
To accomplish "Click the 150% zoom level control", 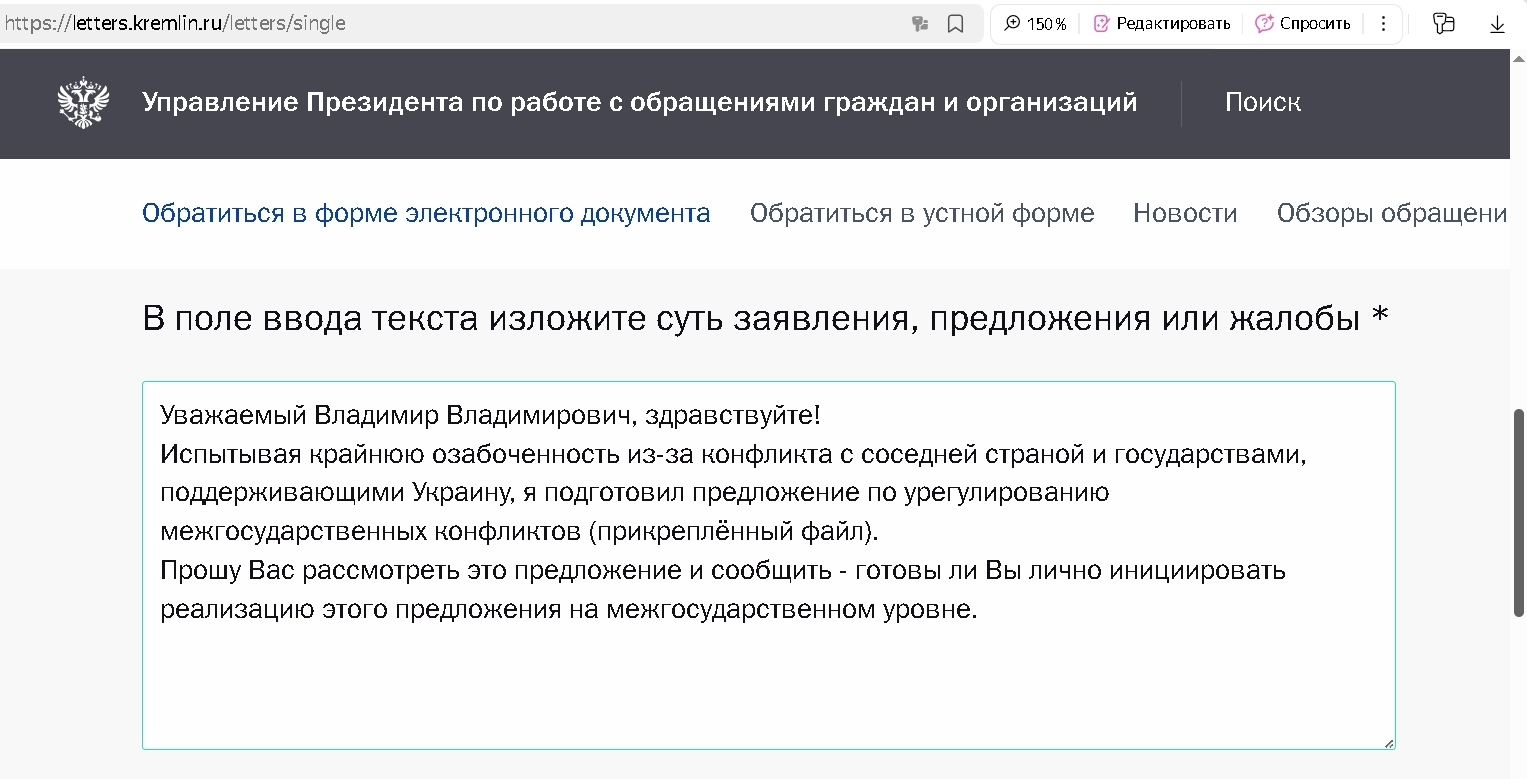I will tap(1045, 23).
